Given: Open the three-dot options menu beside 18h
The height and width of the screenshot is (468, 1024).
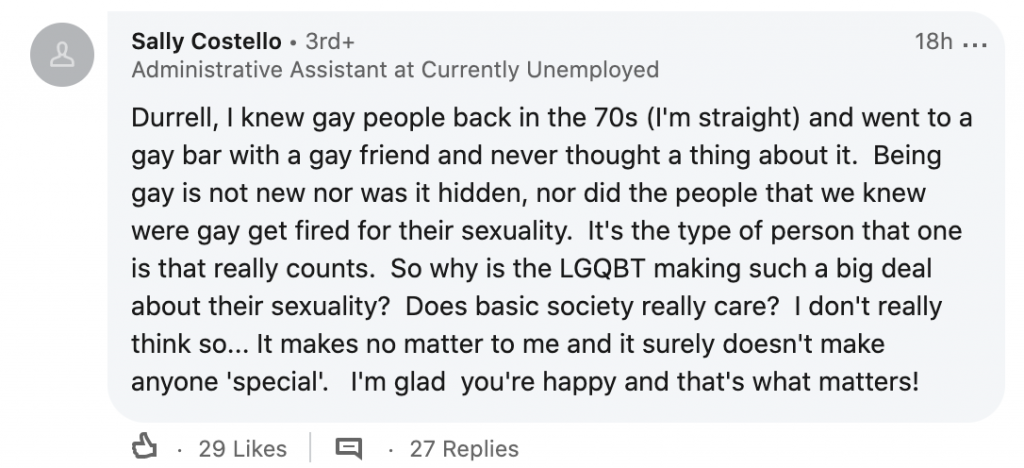Looking at the screenshot, I should [x=975, y=44].
